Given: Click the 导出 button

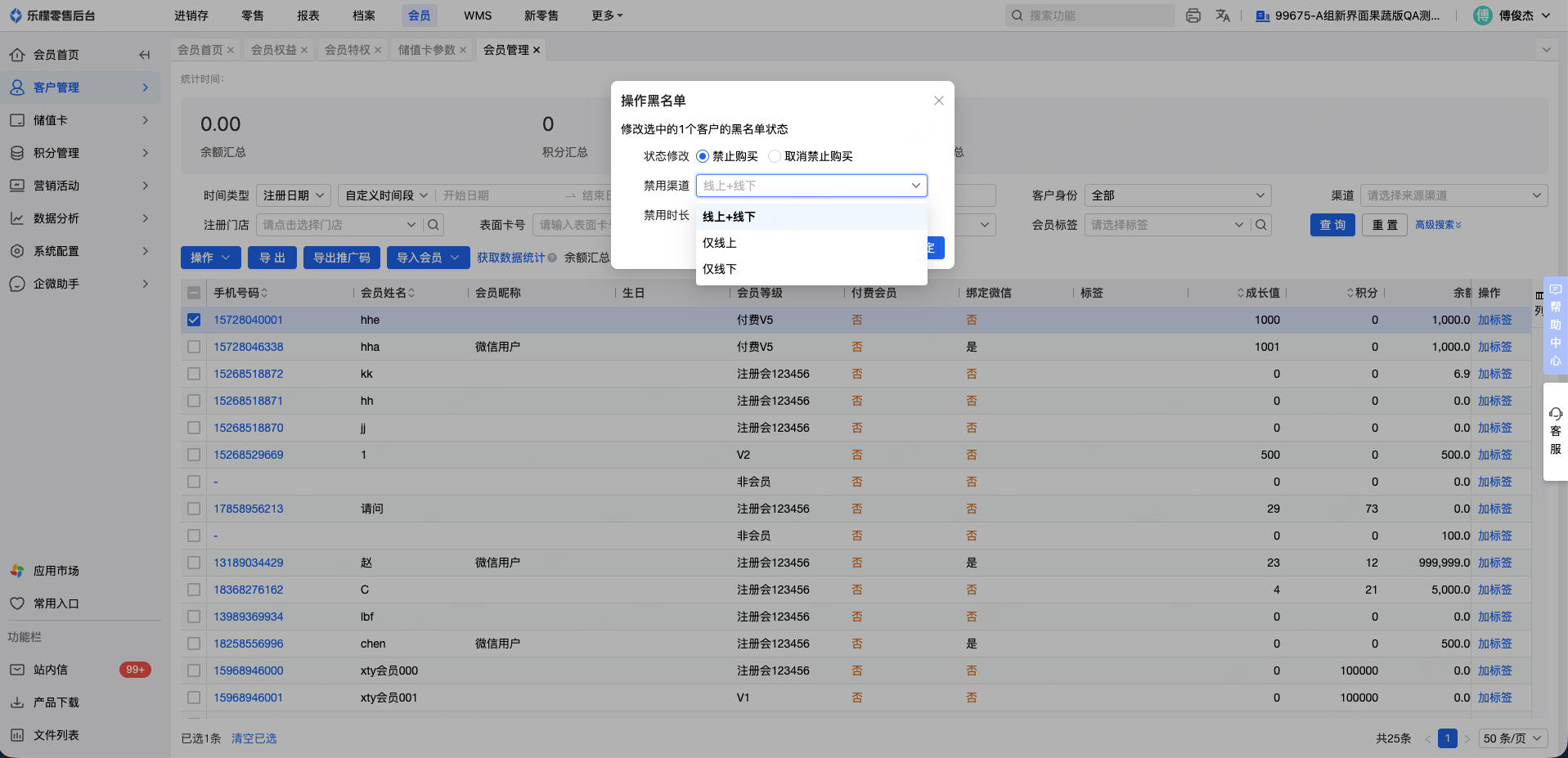Looking at the screenshot, I should click(272, 258).
